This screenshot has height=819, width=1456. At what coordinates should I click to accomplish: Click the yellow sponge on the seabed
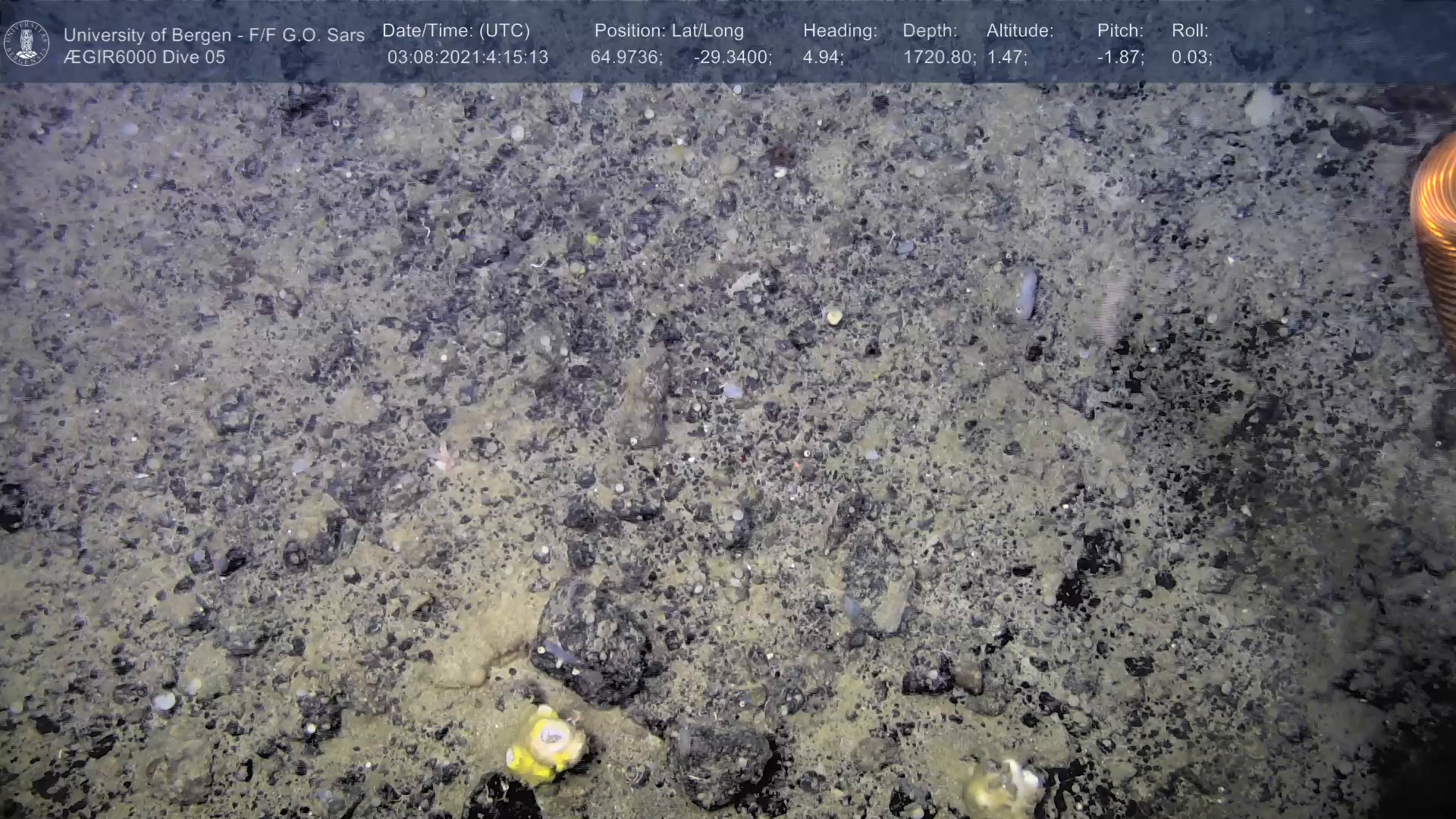point(546,744)
